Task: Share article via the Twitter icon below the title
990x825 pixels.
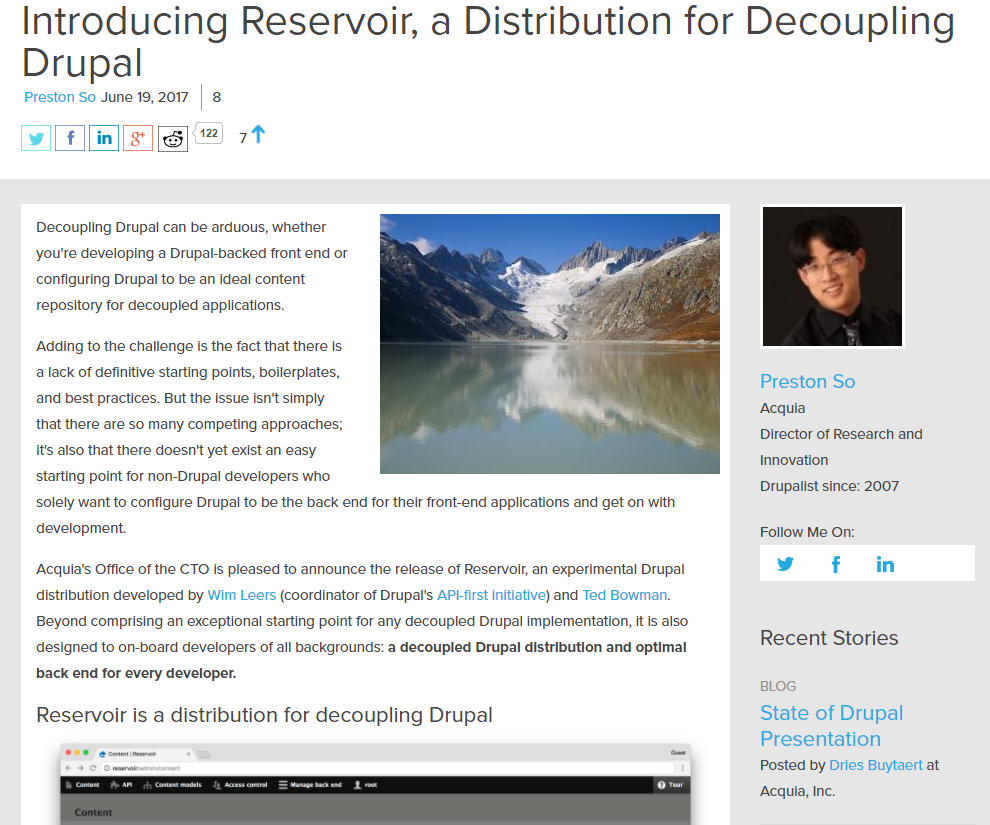Action: (x=36, y=138)
